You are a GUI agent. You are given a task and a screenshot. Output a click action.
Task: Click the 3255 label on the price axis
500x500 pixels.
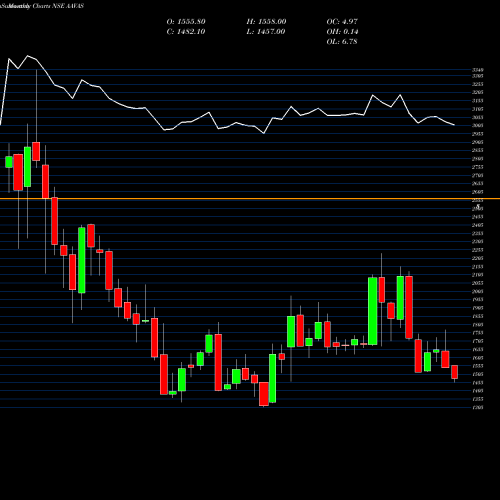(478, 84)
